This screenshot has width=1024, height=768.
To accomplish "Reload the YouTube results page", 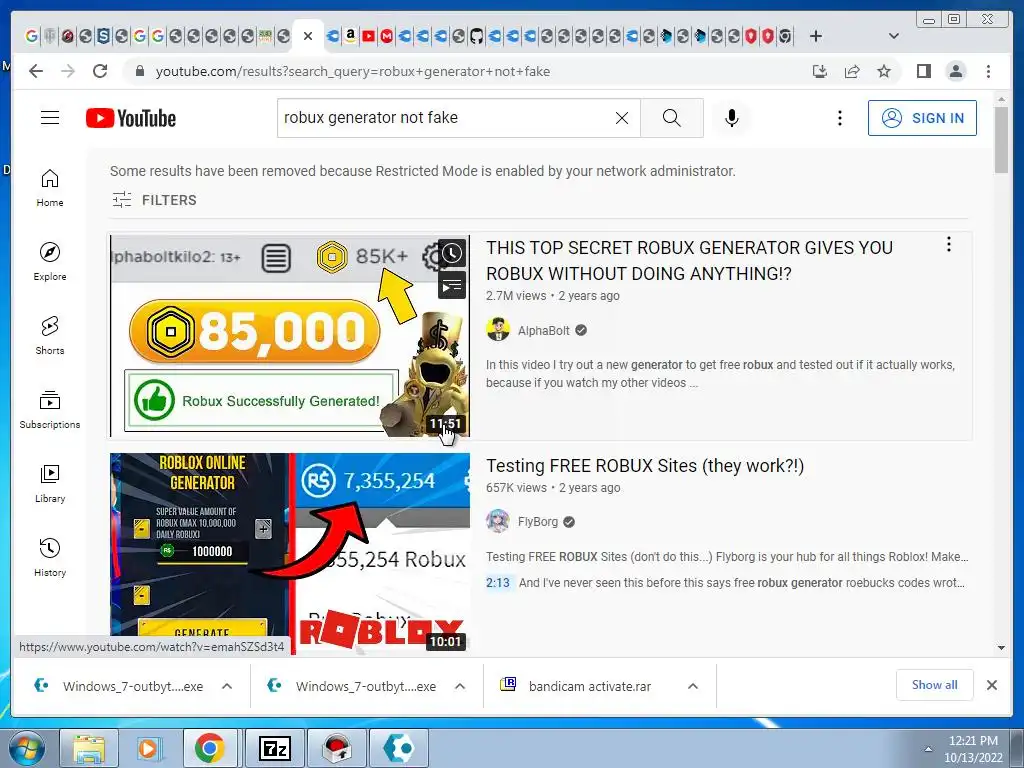I will tap(100, 71).
